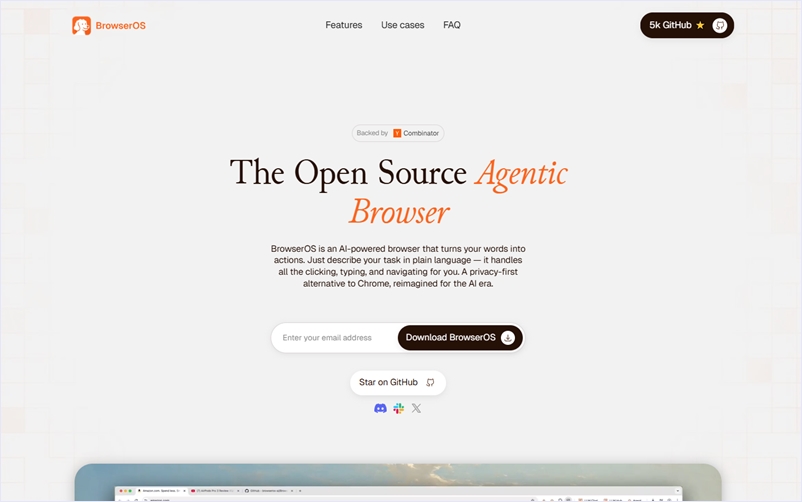
Task: Click the gold star icon in the header
Action: [x=700, y=25]
